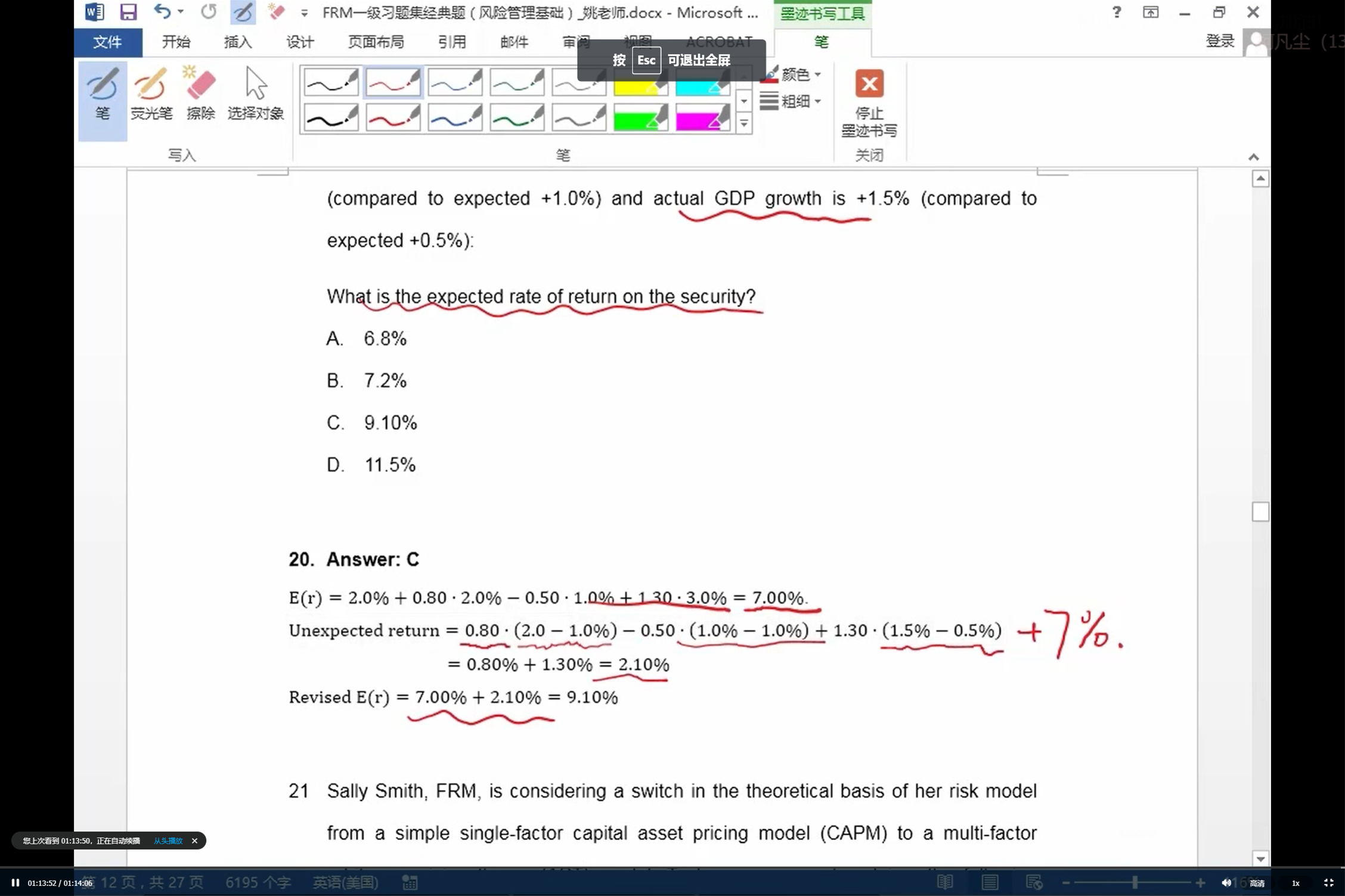Open ribbon display options icon
Screen dimensions: 1345x896
1151,12
